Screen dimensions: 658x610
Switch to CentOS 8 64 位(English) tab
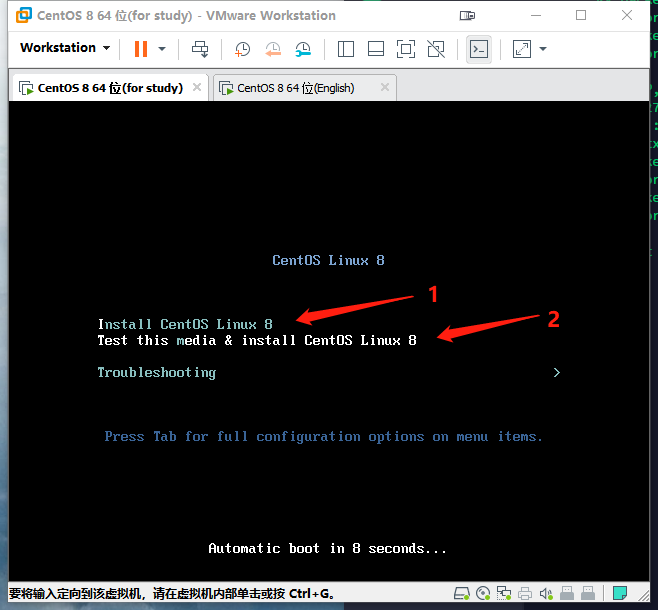pyautogui.click(x=295, y=88)
